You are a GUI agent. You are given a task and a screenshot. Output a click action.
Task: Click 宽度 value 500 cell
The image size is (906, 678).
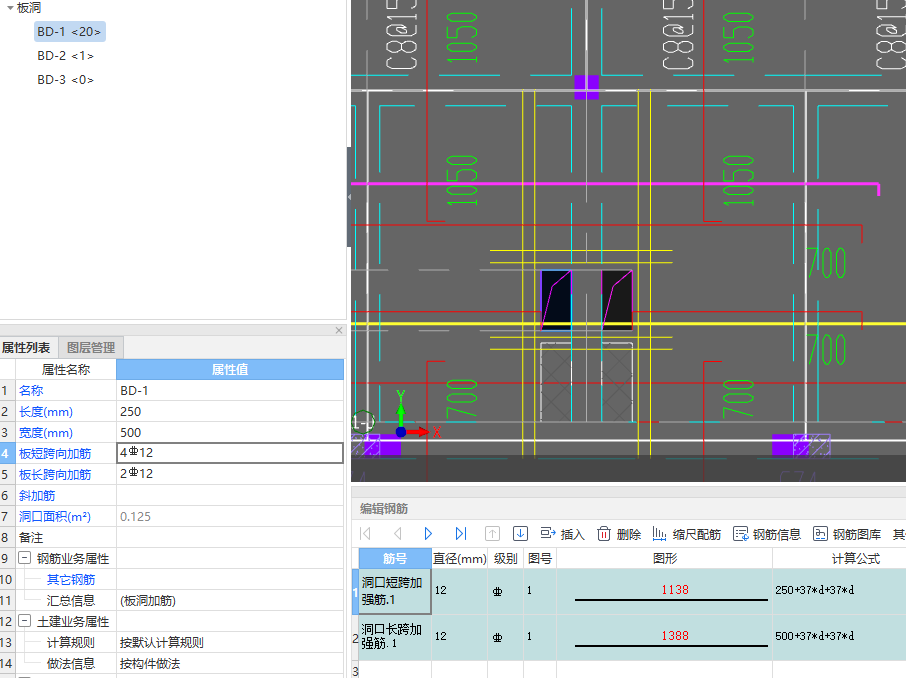230,432
